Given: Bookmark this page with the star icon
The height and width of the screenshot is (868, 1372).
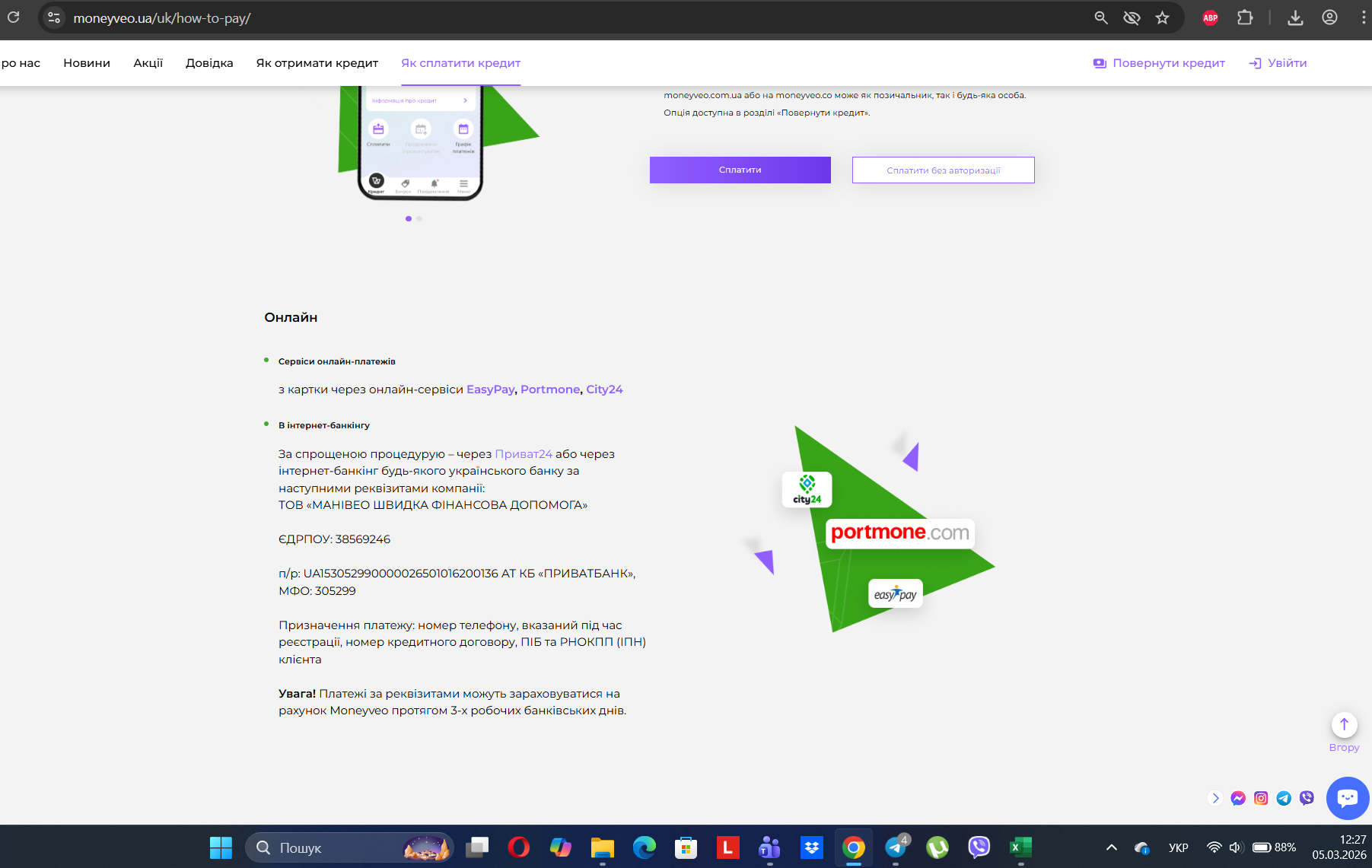Looking at the screenshot, I should click(x=1162, y=17).
